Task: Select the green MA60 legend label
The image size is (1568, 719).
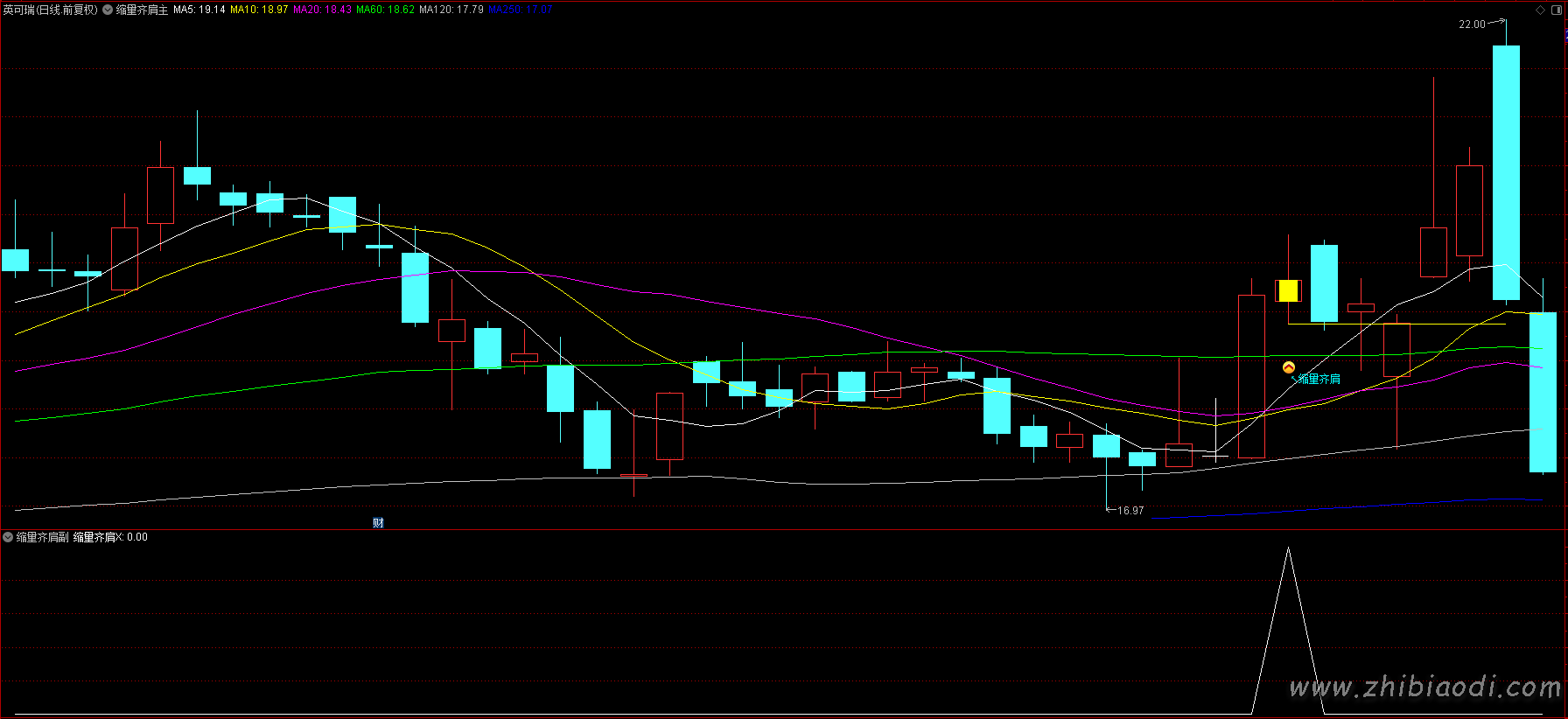Action: point(385,10)
